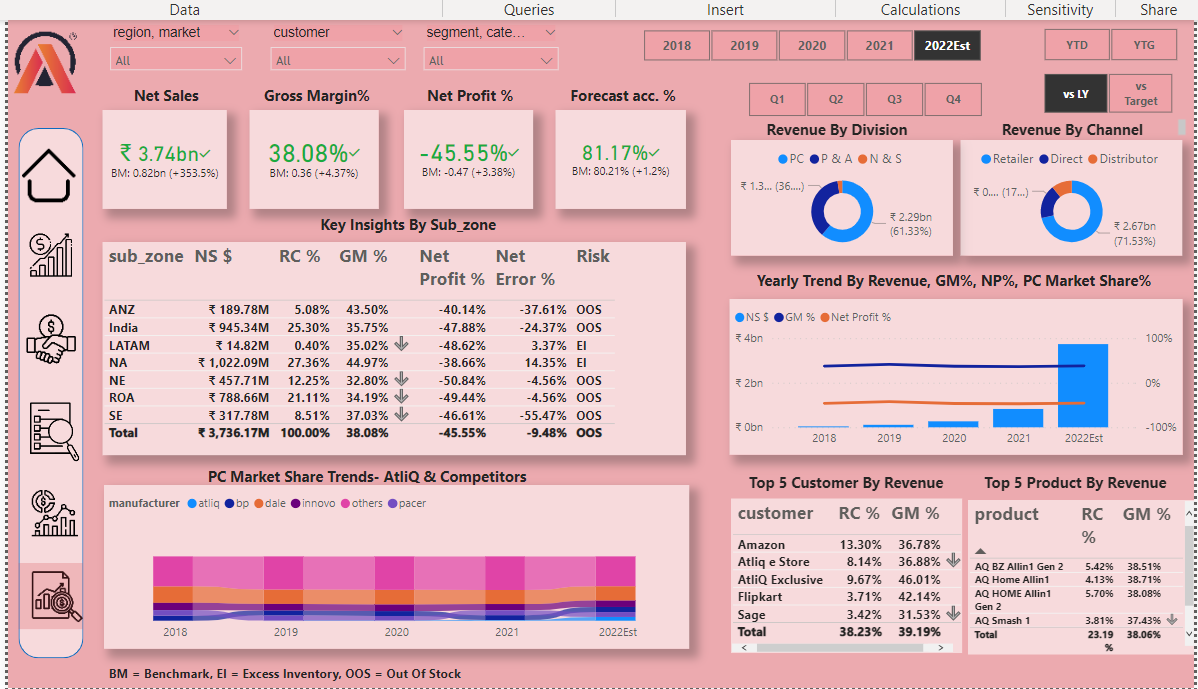Click the 2022Est bar in the yearly trend
Screen dimensions: 1198x689
[1082, 385]
